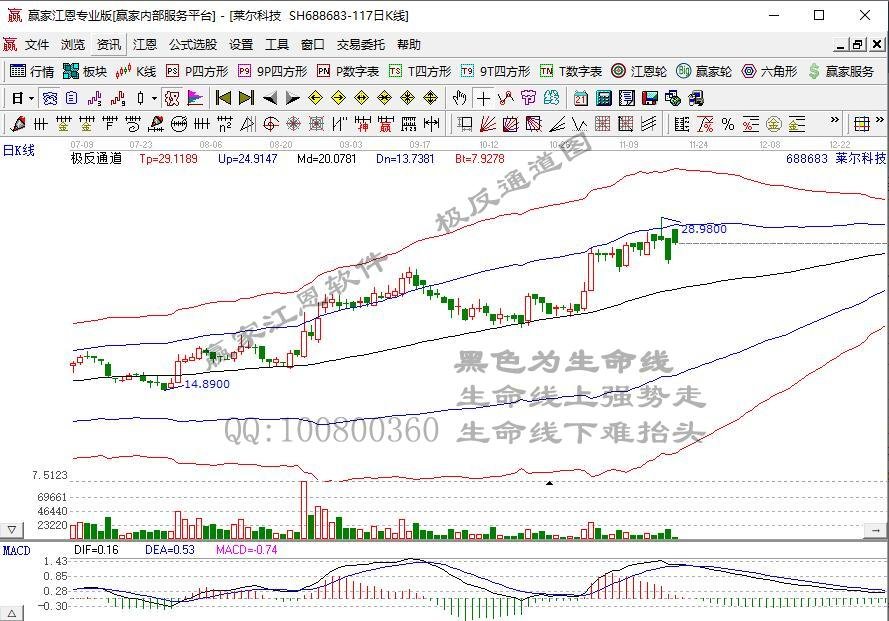Expand drawing toolbar overflow chevron
Image resolution: width=889 pixels, height=621 pixels.
point(835,120)
